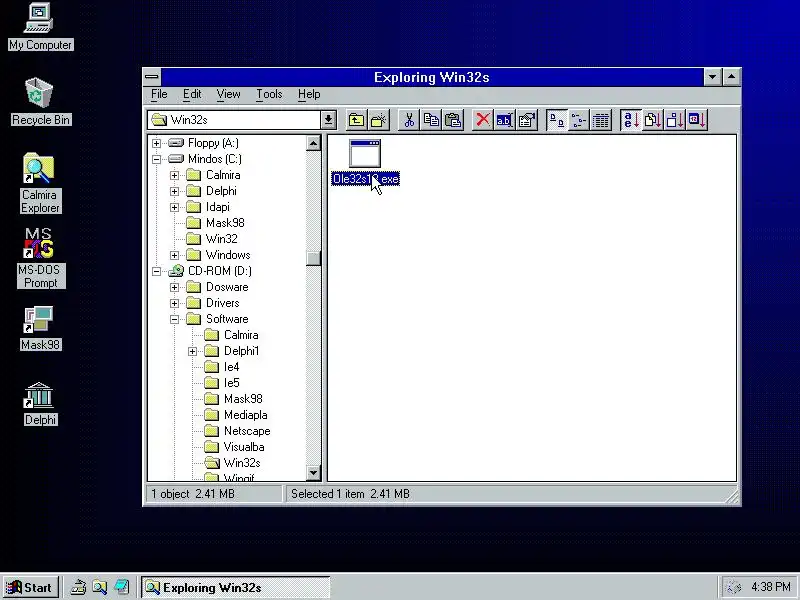The width and height of the screenshot is (800, 600).
Task: Expand the Calmira folder under C:
Action: click(174, 176)
